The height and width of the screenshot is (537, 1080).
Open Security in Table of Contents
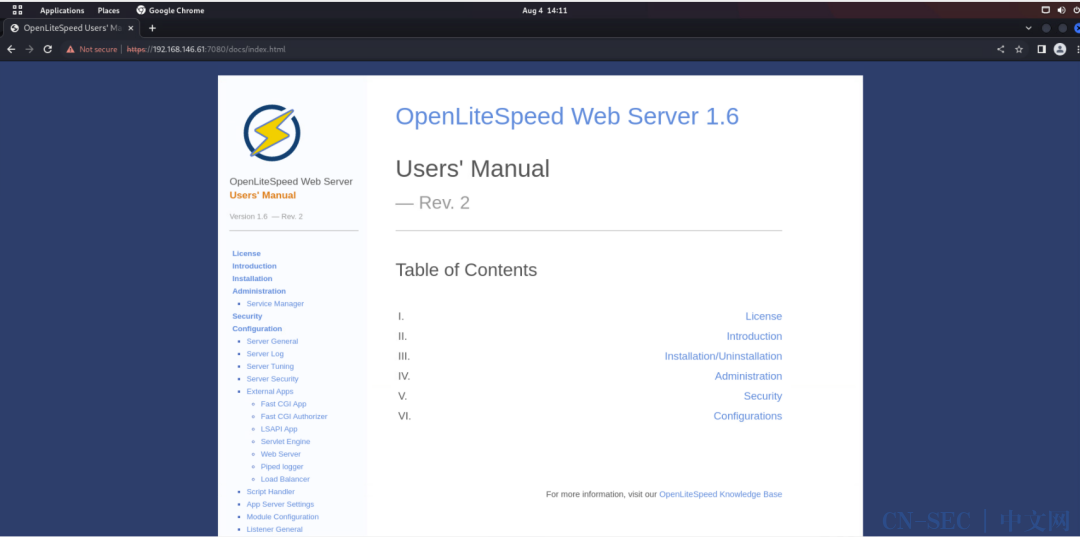click(762, 396)
